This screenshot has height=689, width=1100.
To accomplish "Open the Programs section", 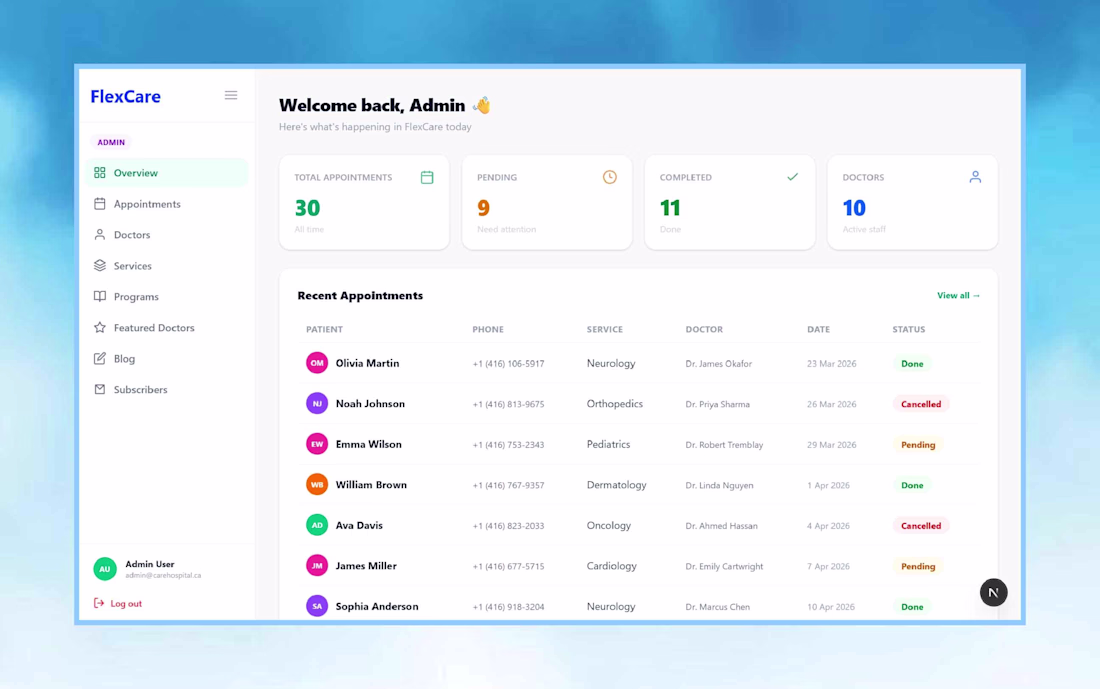I will point(167,296).
